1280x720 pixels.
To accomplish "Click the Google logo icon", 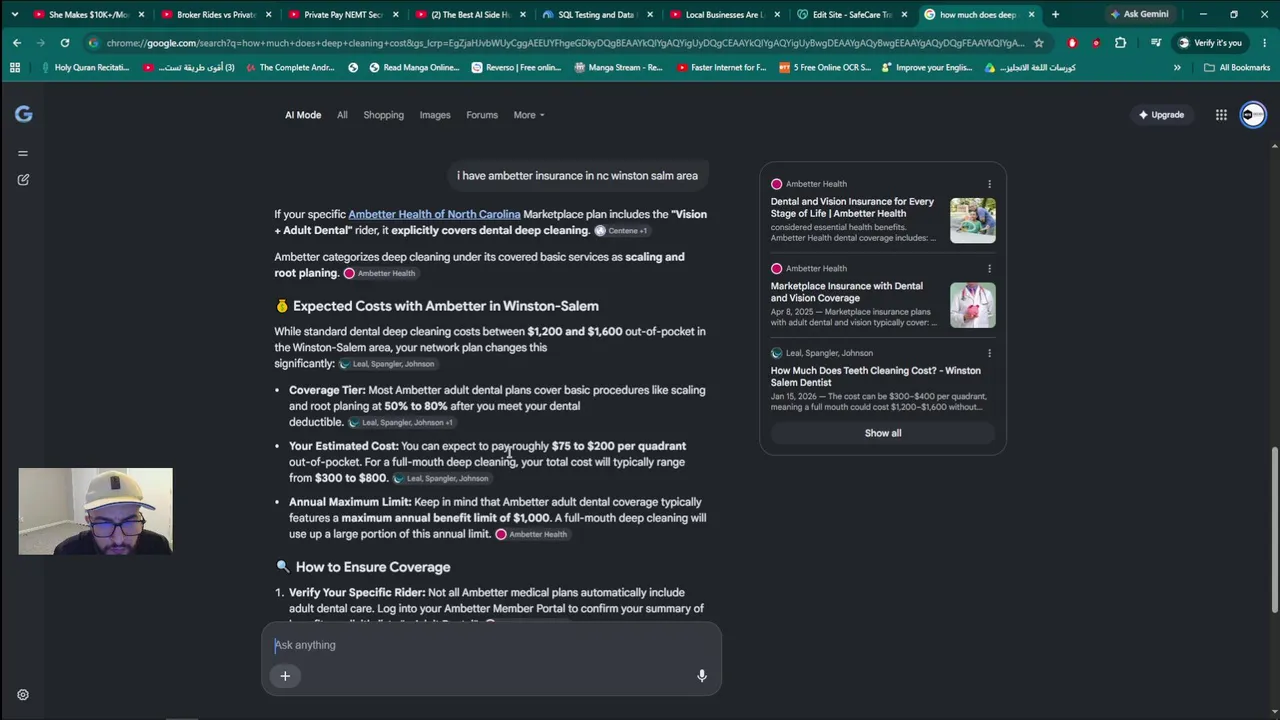I will click(23, 115).
